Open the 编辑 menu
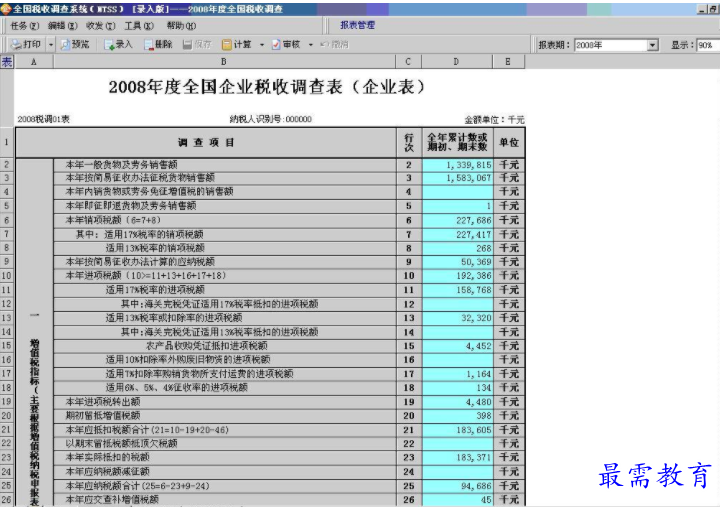Viewport: 720px width, 507px height. click(63, 26)
